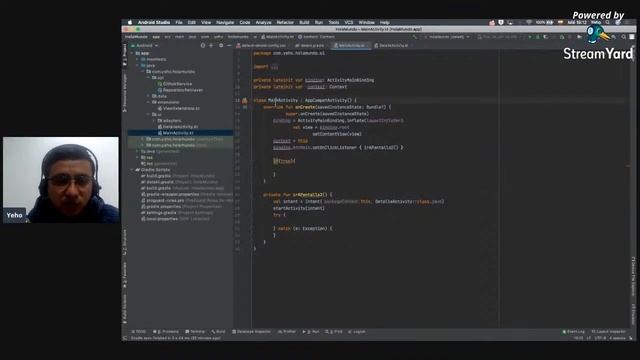The width and height of the screenshot is (640, 360).
Task: Collapse the app module tree node
Action: click(x=132, y=53)
